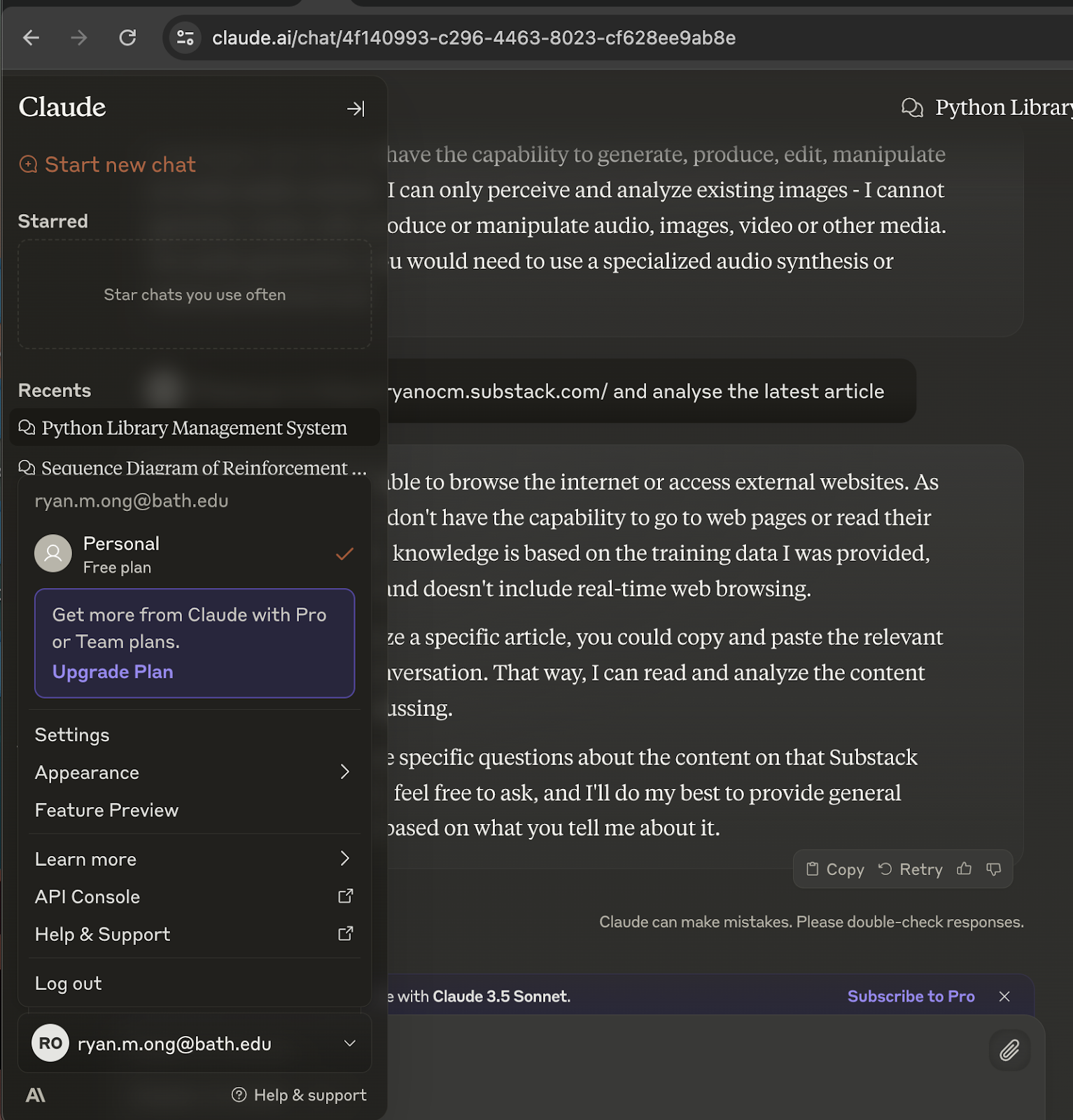Click the Recents heading
Image resolution: width=1073 pixels, height=1120 pixels.
(55, 391)
